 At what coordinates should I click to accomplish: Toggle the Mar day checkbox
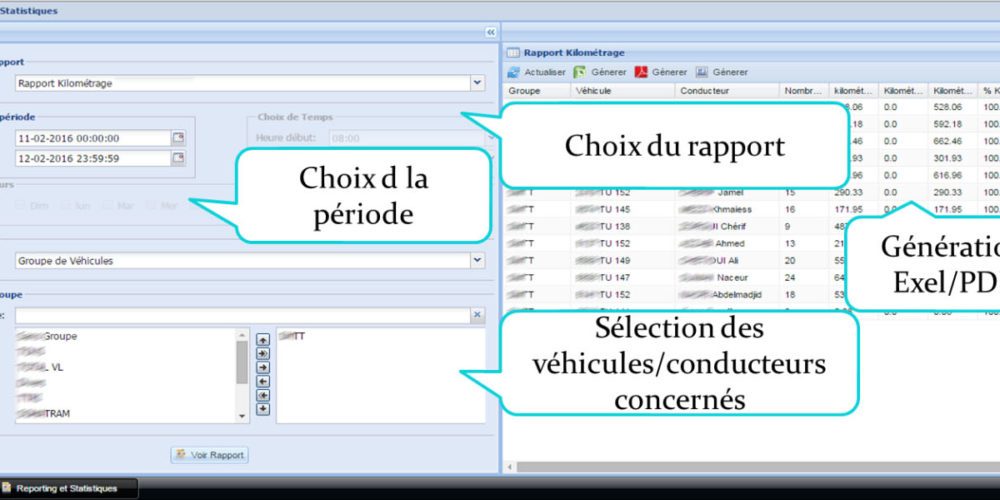108,206
